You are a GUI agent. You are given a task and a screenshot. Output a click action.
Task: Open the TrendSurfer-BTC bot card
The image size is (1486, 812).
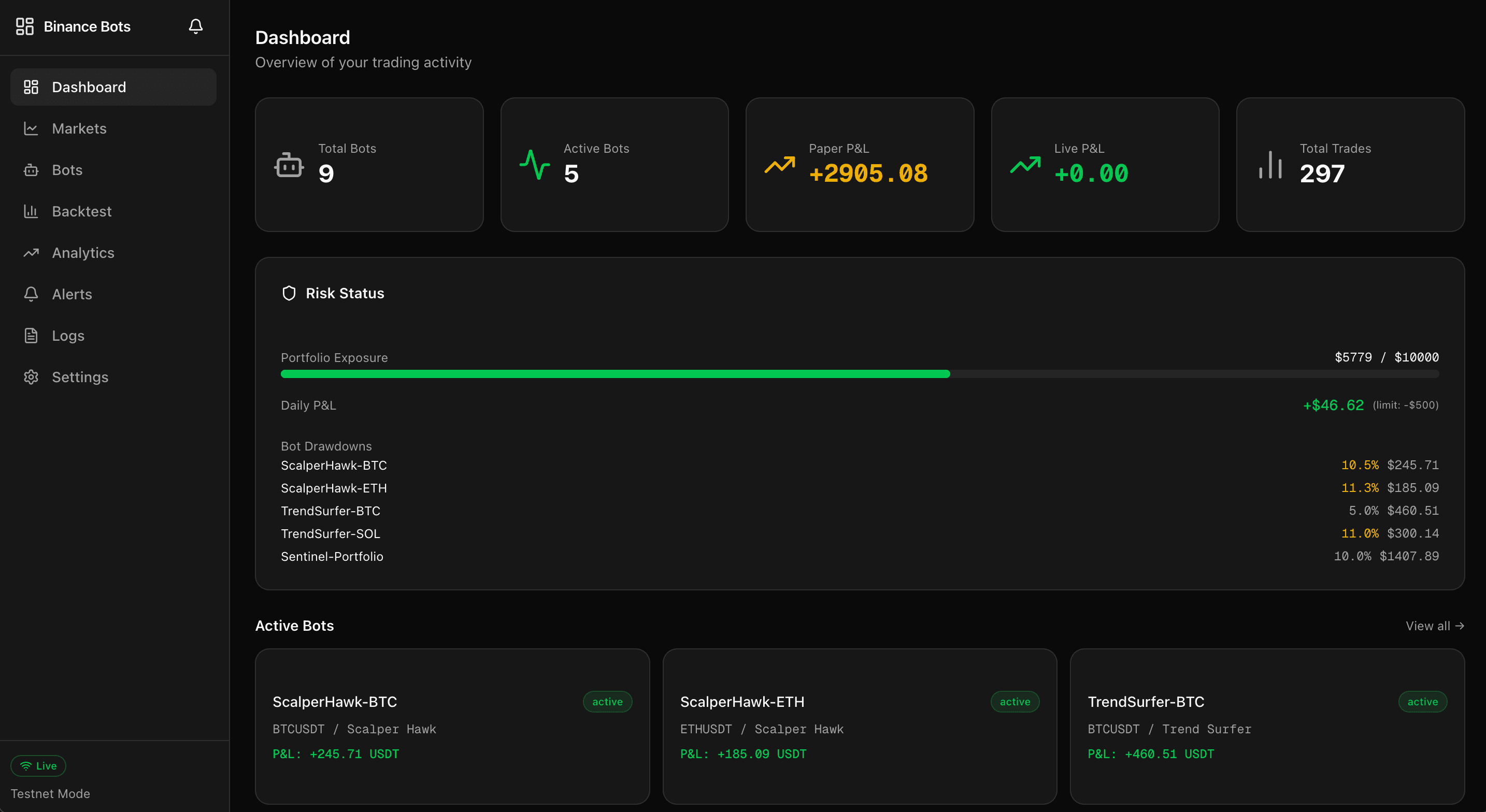pyautogui.click(x=1267, y=726)
